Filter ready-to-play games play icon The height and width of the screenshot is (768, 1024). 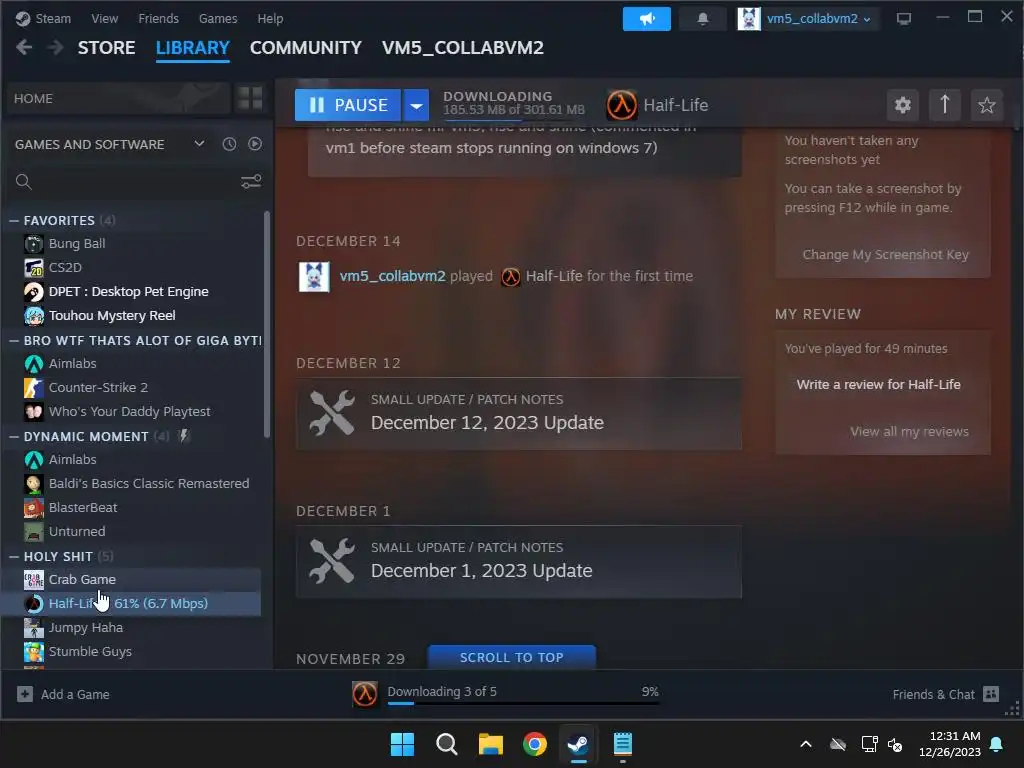pyautogui.click(x=255, y=144)
